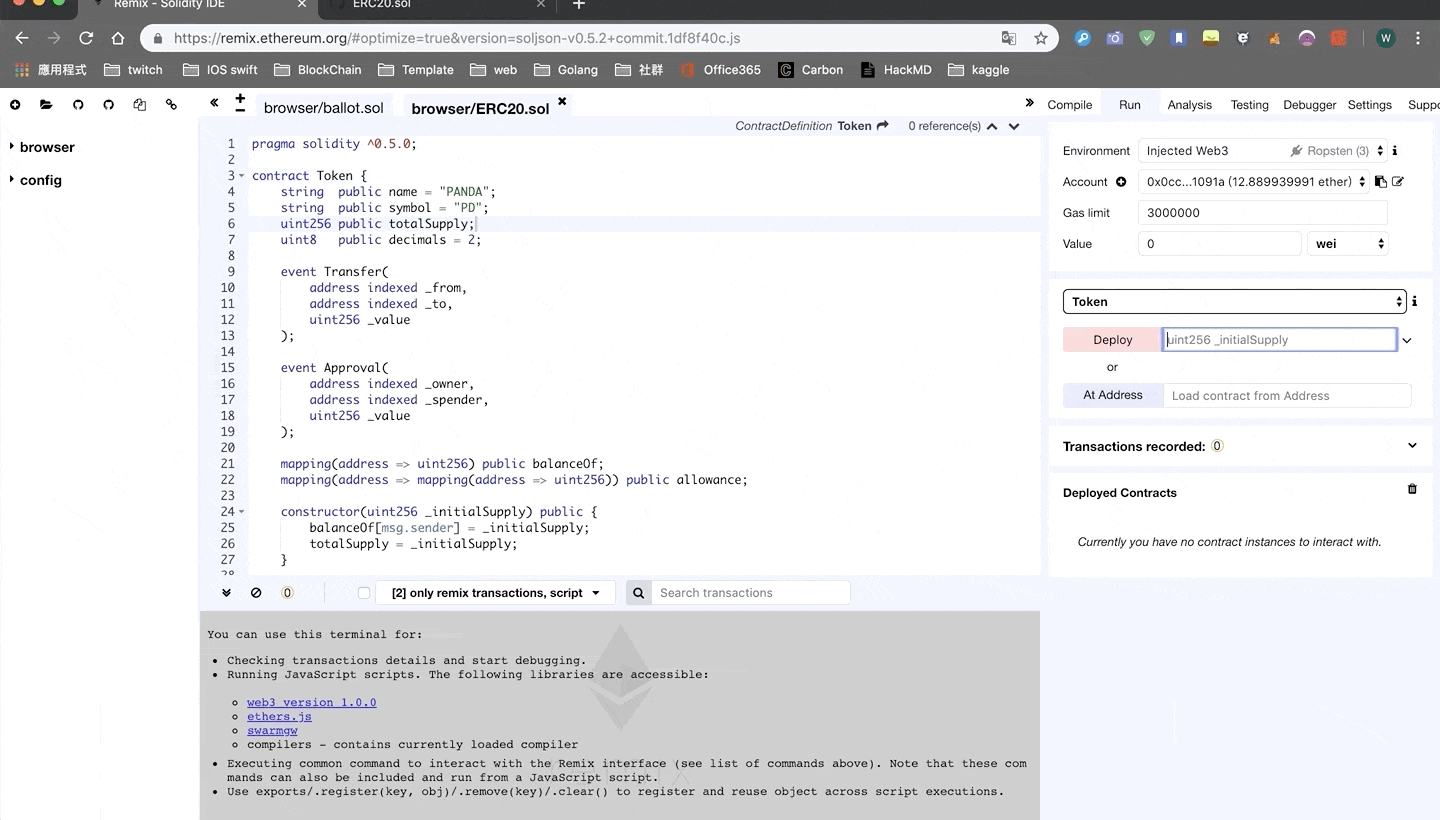Open Office365 bookmark
The image size is (1440, 820).
tap(720, 70)
